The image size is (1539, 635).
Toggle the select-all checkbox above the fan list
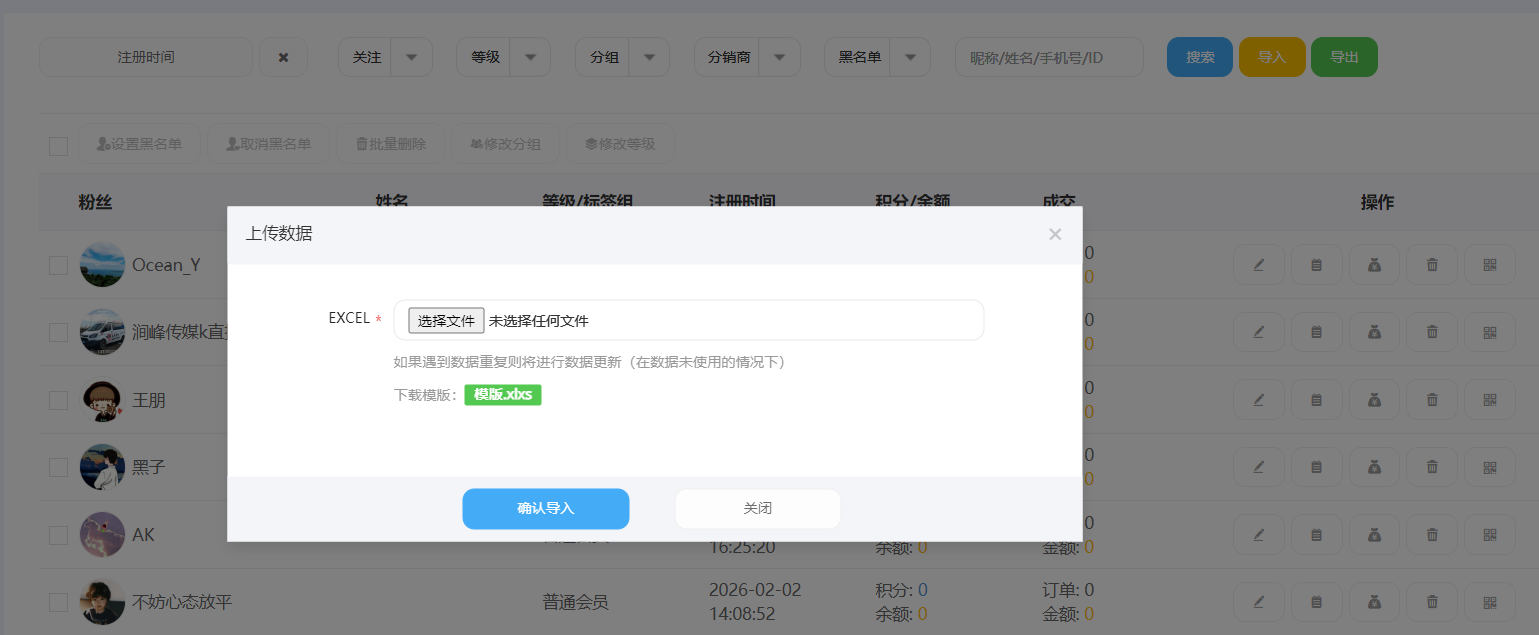[59, 146]
